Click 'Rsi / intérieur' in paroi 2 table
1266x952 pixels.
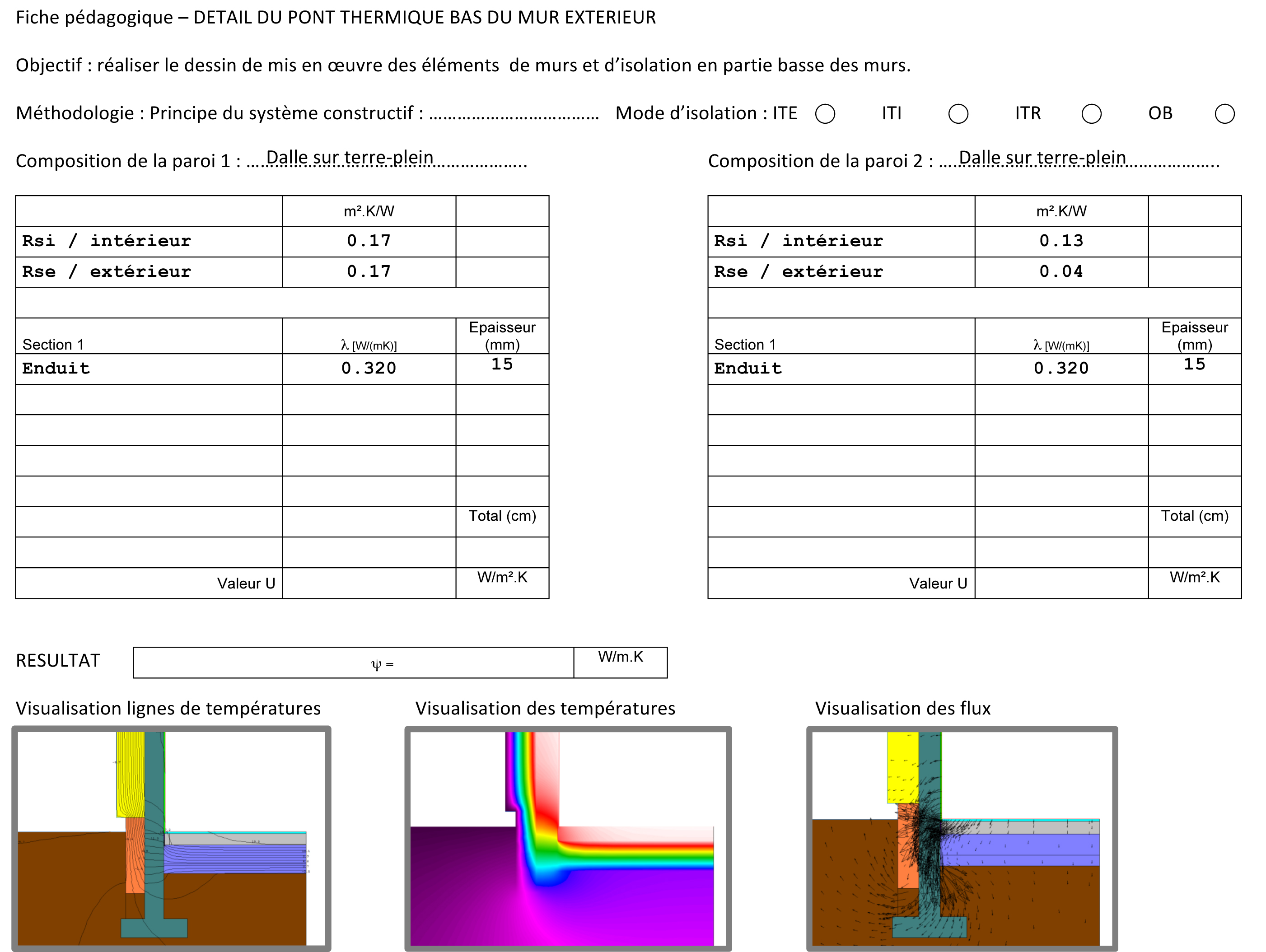click(x=799, y=241)
